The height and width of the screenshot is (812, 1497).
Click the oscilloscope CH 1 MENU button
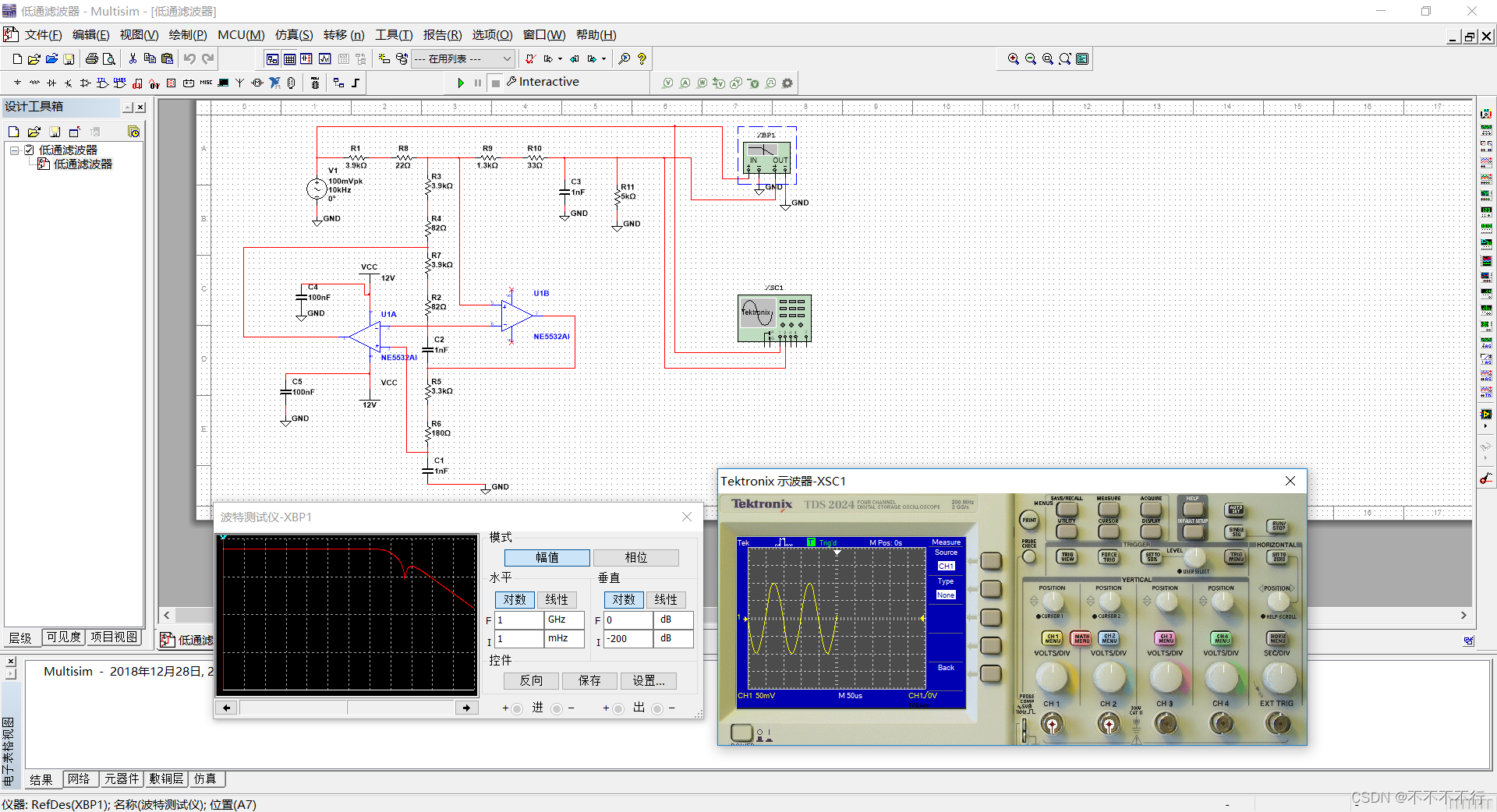pos(1053,638)
